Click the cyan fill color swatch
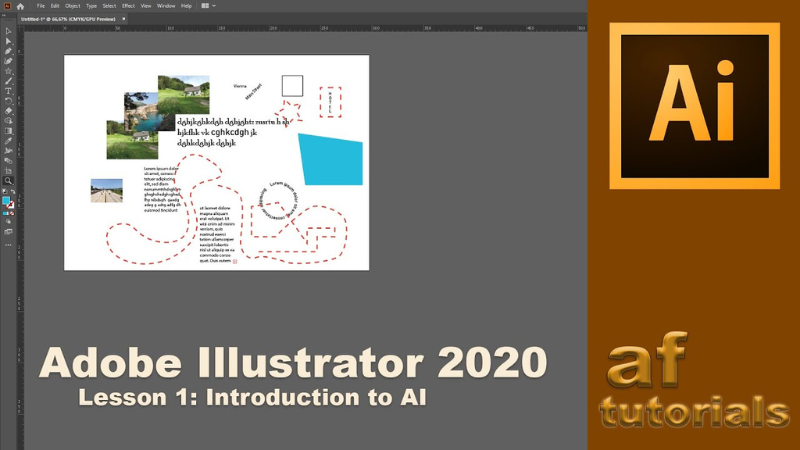Image resolution: width=800 pixels, height=450 pixels. click(x=6, y=200)
